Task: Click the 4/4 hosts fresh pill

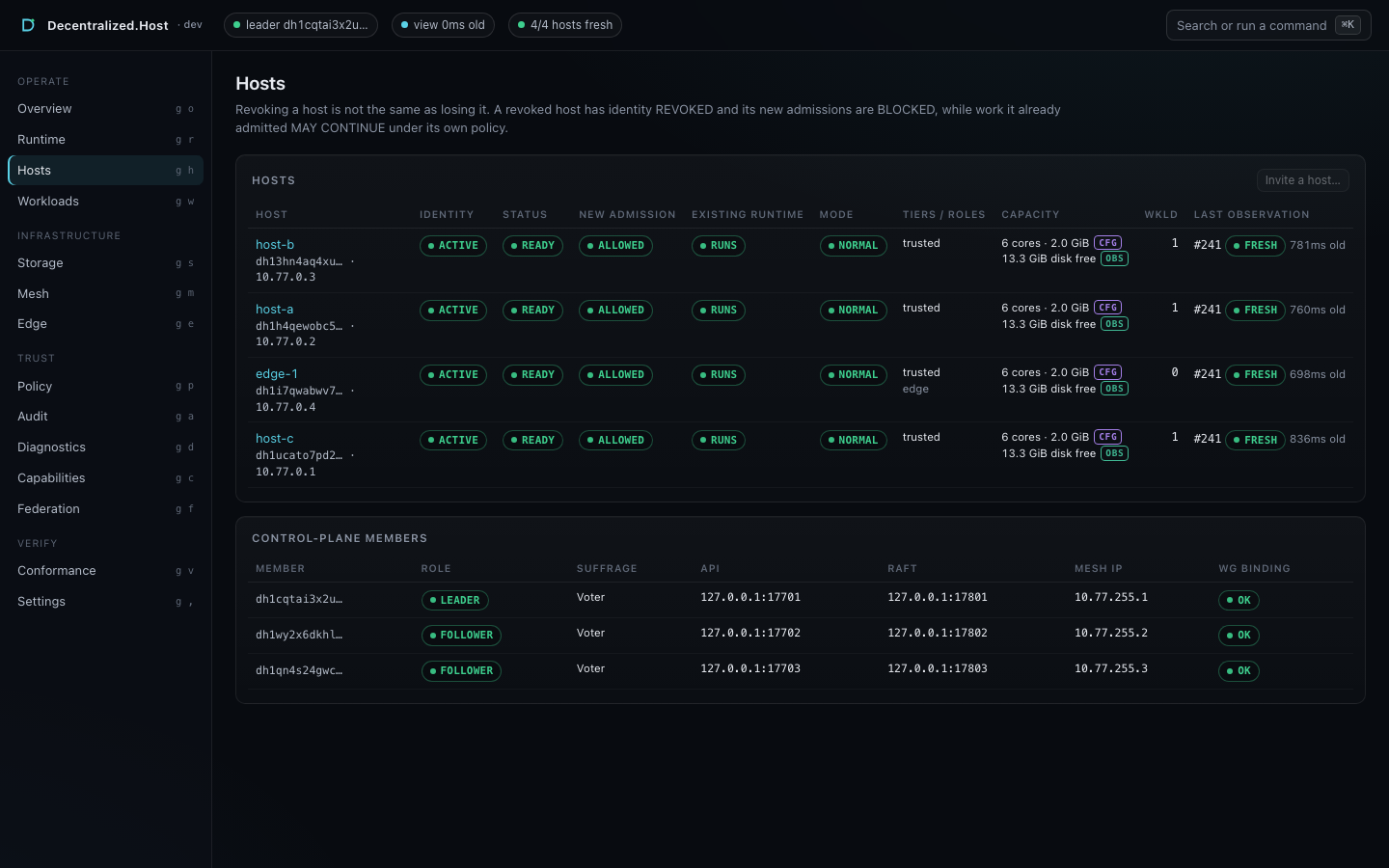Action: point(565,25)
